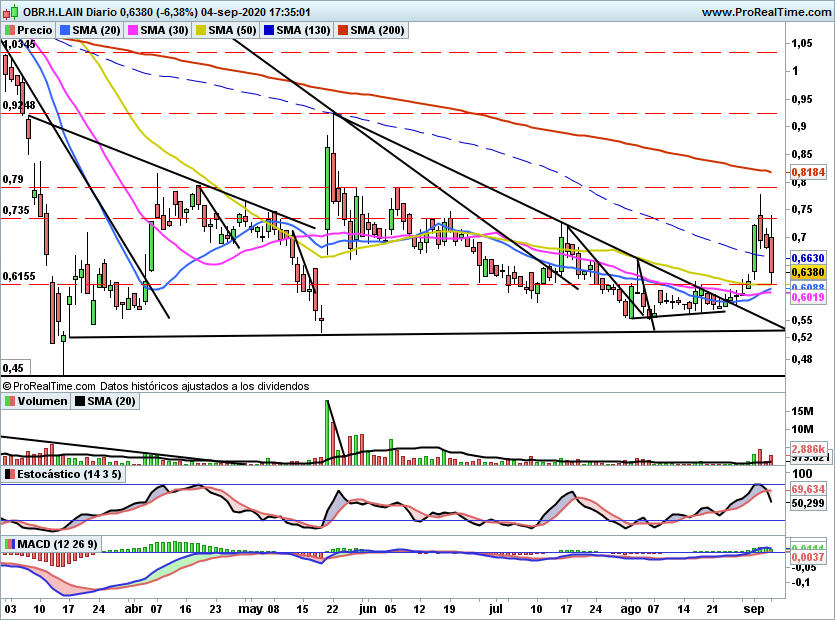Click the 'sep' date on the time axis
Image resolution: width=835 pixels, height=620 pixels.
[756, 607]
